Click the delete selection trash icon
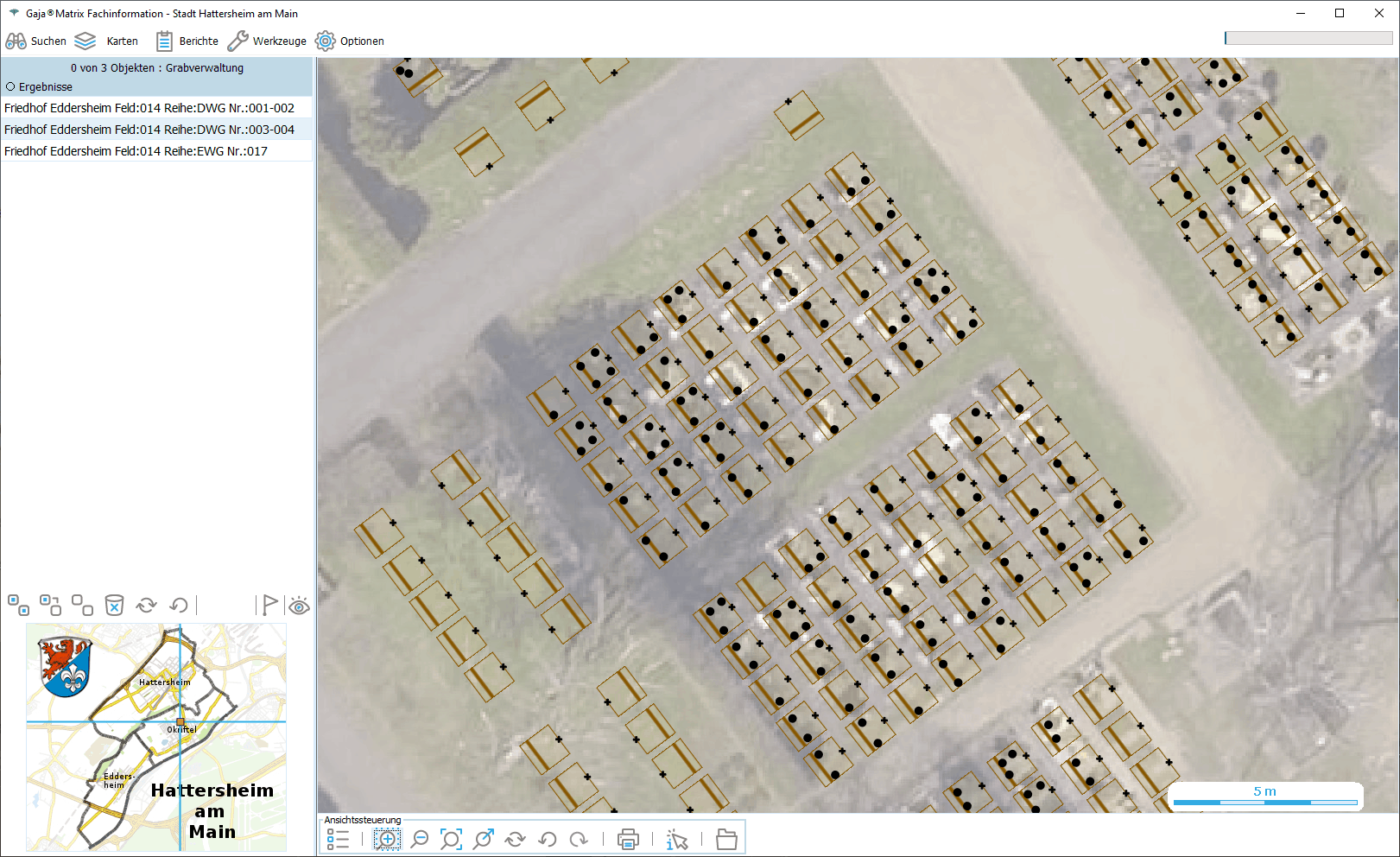The image size is (1400, 857). point(114,605)
